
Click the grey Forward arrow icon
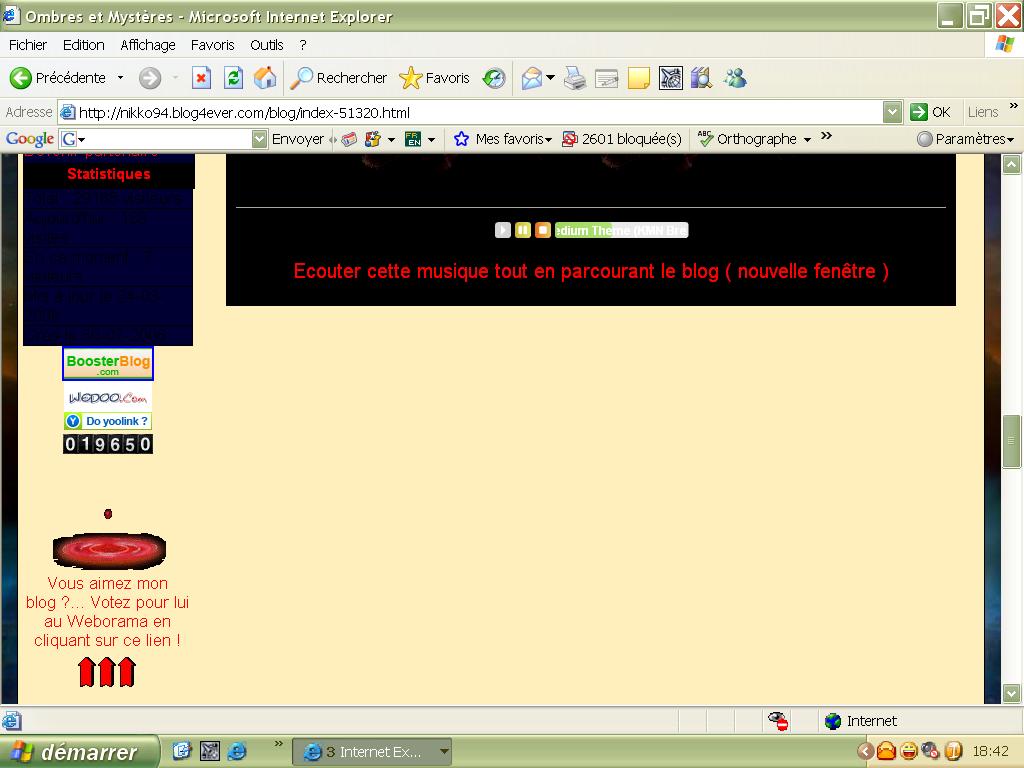150,78
